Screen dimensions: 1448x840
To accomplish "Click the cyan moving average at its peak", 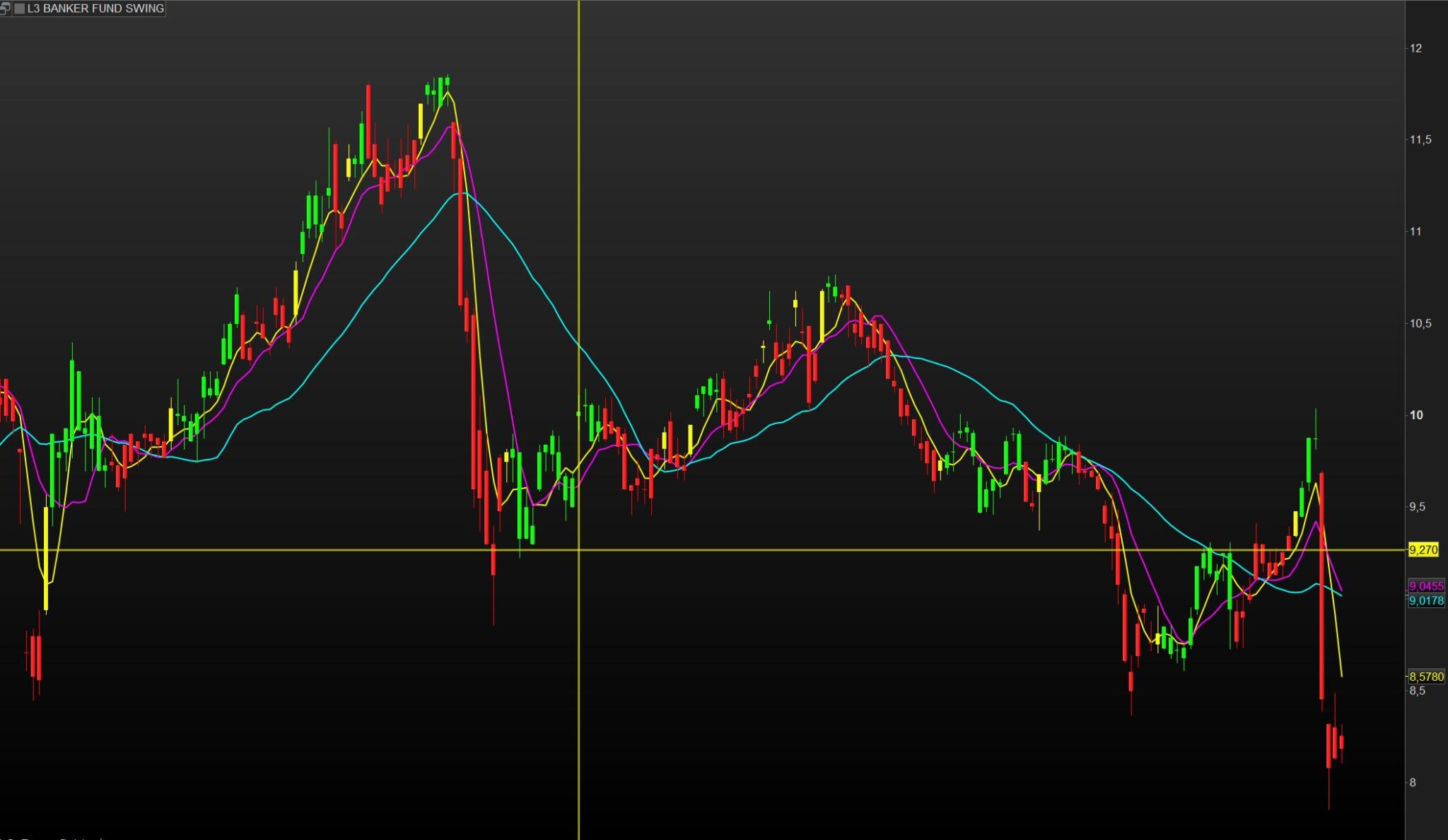I will [x=463, y=192].
